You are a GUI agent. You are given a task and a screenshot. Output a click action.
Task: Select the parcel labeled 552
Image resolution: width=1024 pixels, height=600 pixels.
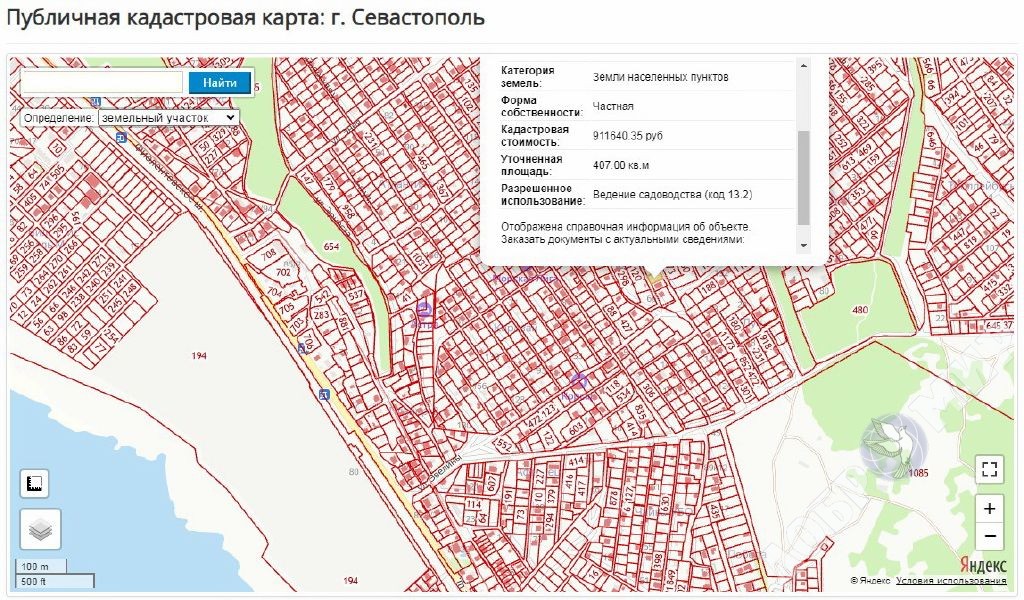click(x=504, y=444)
